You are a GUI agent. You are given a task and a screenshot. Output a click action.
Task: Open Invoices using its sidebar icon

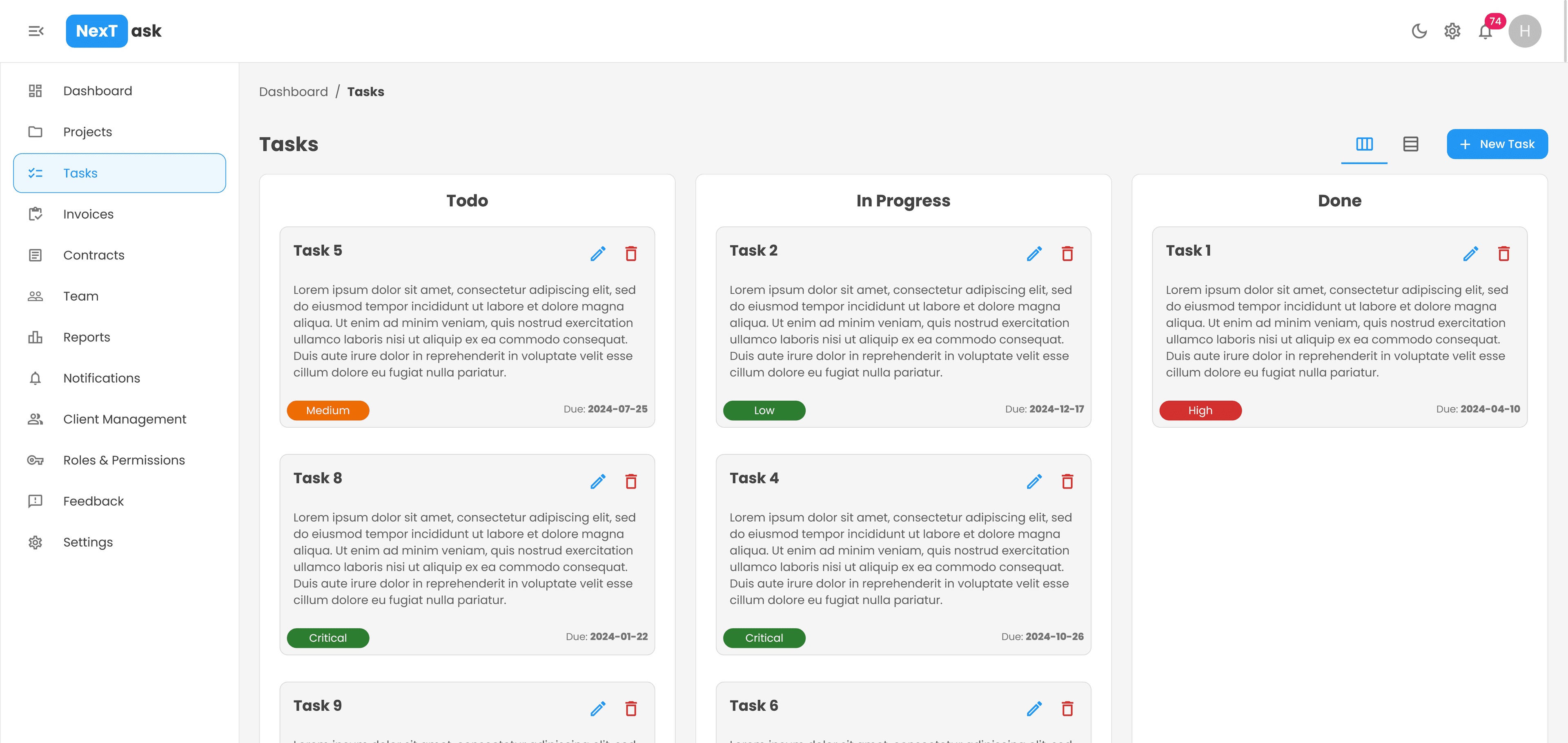coord(35,214)
